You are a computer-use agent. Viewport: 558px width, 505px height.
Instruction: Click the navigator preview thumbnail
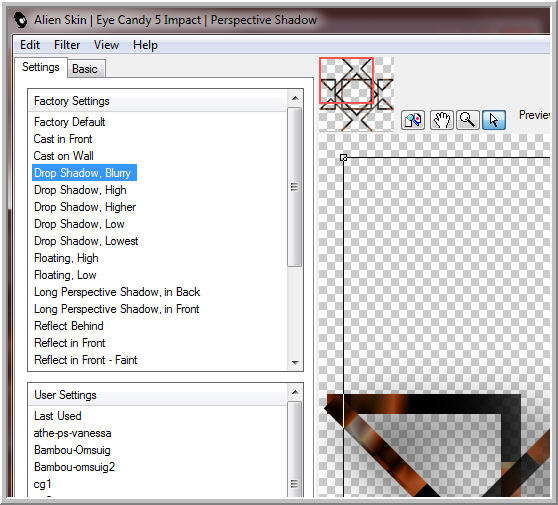click(x=356, y=94)
